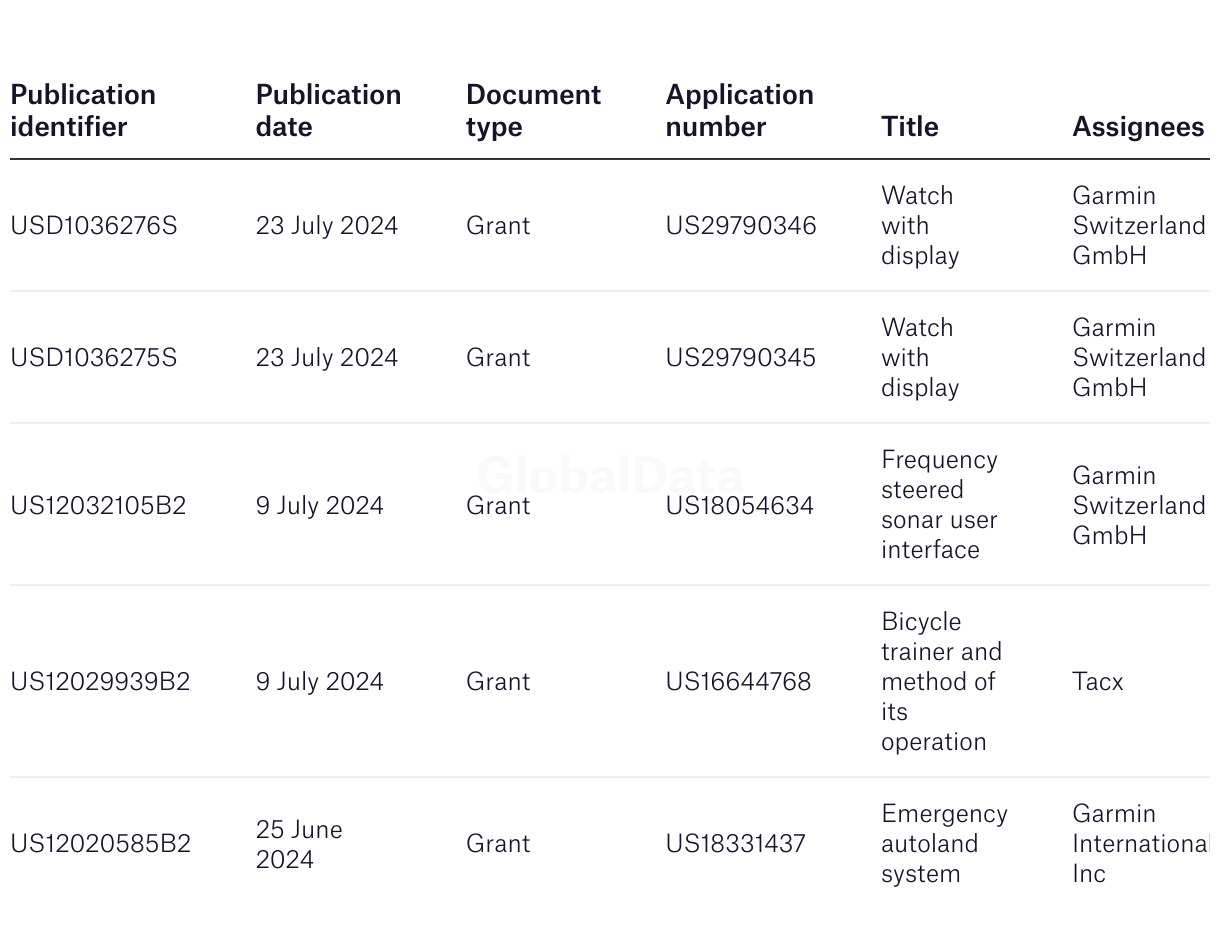1220x950 pixels.
Task: Open the US12029939B2 patent entry
Action: coord(100,682)
